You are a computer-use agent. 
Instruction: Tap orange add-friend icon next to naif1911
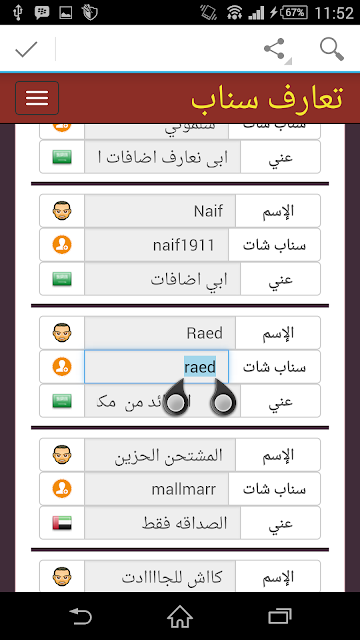pos(62,245)
